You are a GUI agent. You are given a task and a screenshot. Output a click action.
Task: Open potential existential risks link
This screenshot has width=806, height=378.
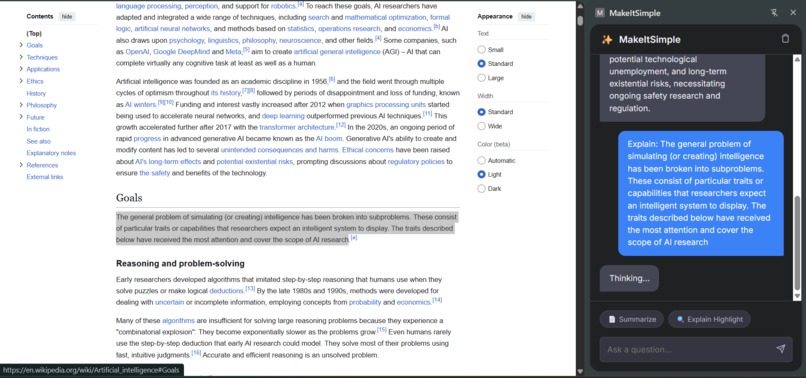pos(254,162)
